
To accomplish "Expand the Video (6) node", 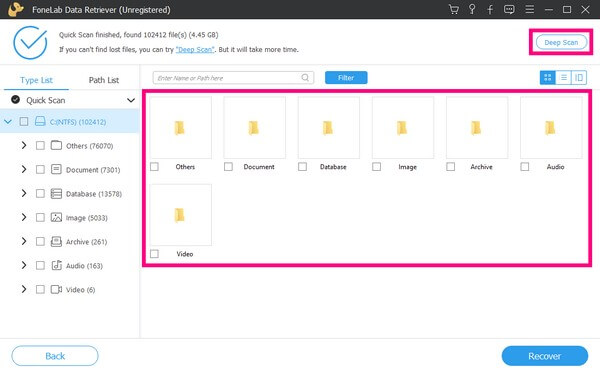I will pos(24,289).
